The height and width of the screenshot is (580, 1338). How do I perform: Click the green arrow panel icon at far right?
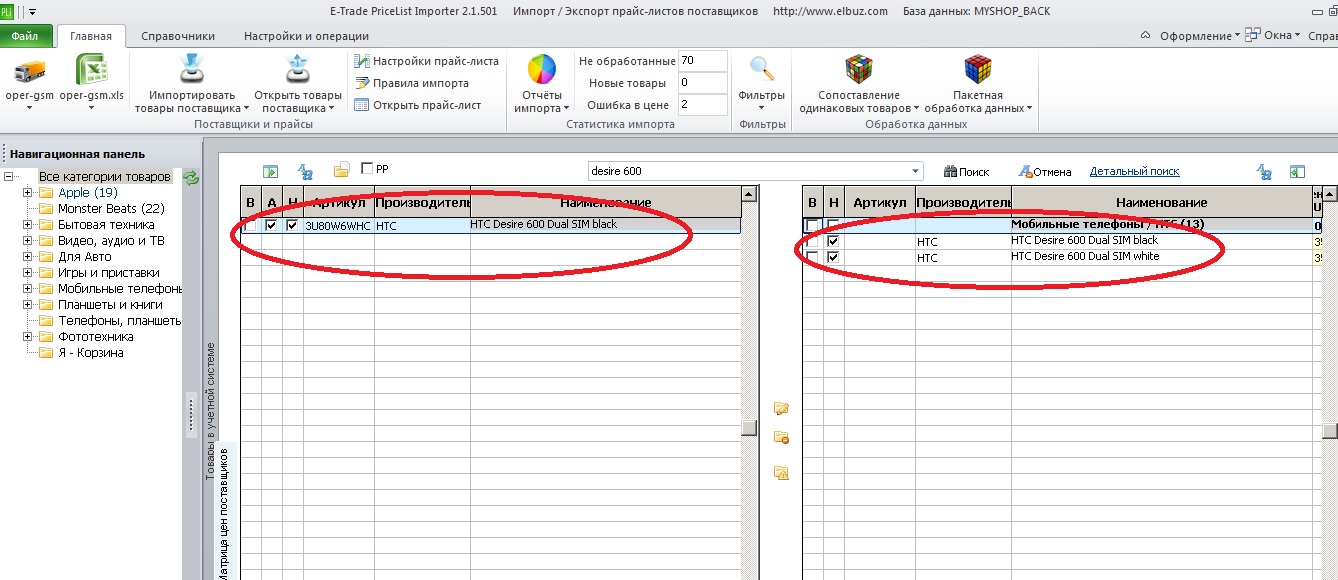[x=1298, y=171]
